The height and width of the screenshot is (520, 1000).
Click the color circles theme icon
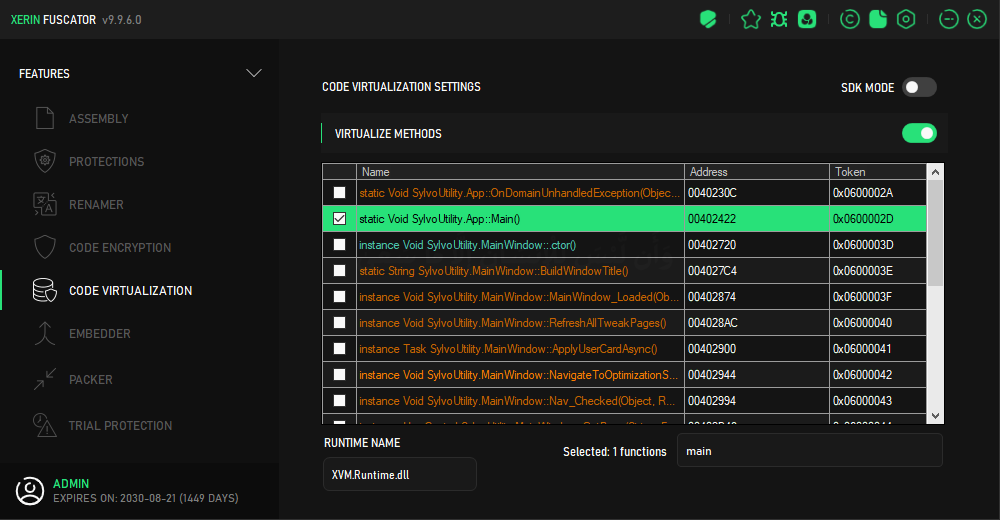pyautogui.click(x=807, y=20)
